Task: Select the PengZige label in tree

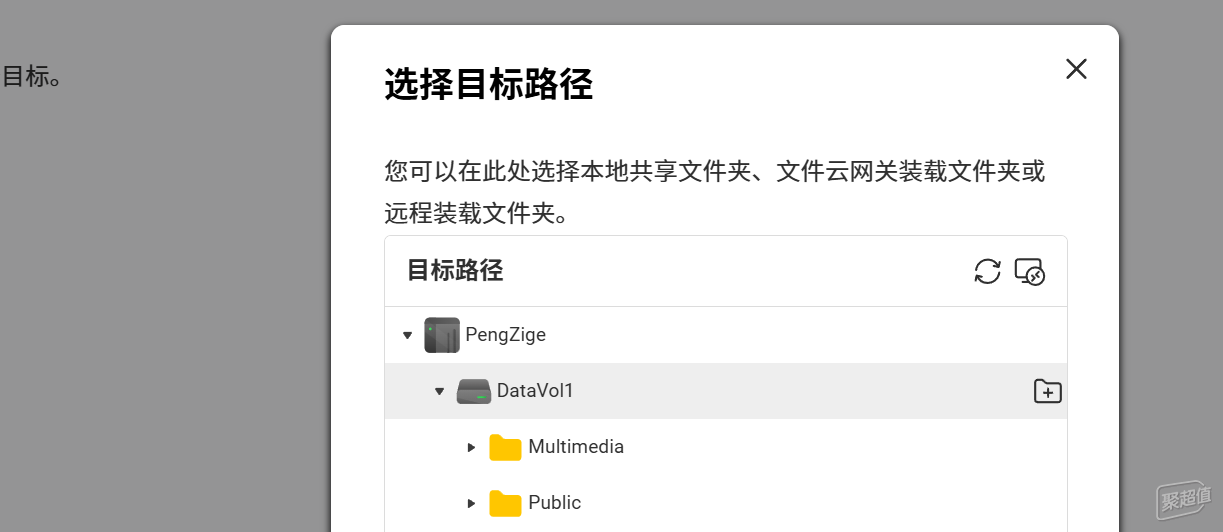Action: click(505, 335)
